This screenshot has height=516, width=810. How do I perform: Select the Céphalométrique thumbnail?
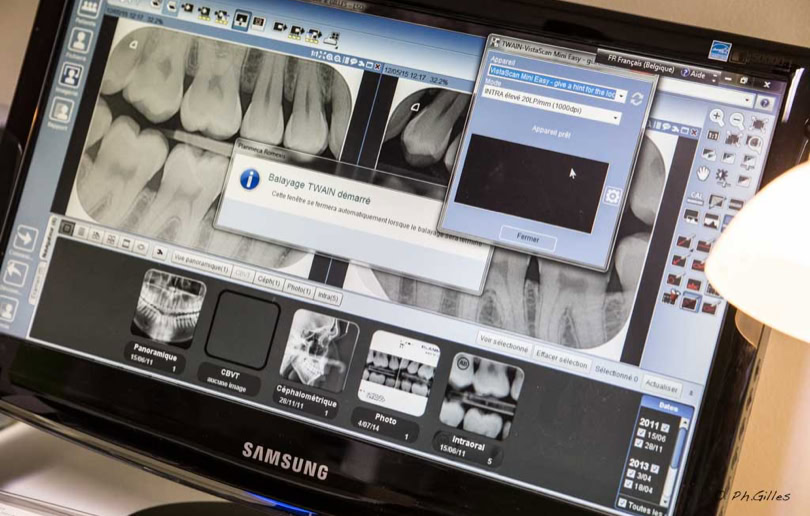click(319, 350)
